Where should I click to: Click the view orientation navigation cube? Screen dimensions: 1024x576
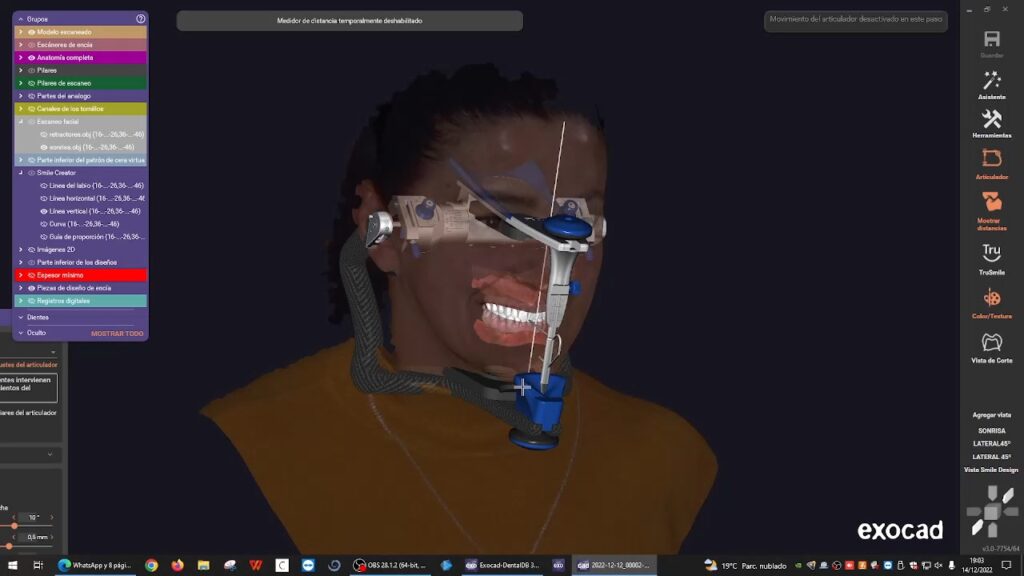(x=991, y=513)
